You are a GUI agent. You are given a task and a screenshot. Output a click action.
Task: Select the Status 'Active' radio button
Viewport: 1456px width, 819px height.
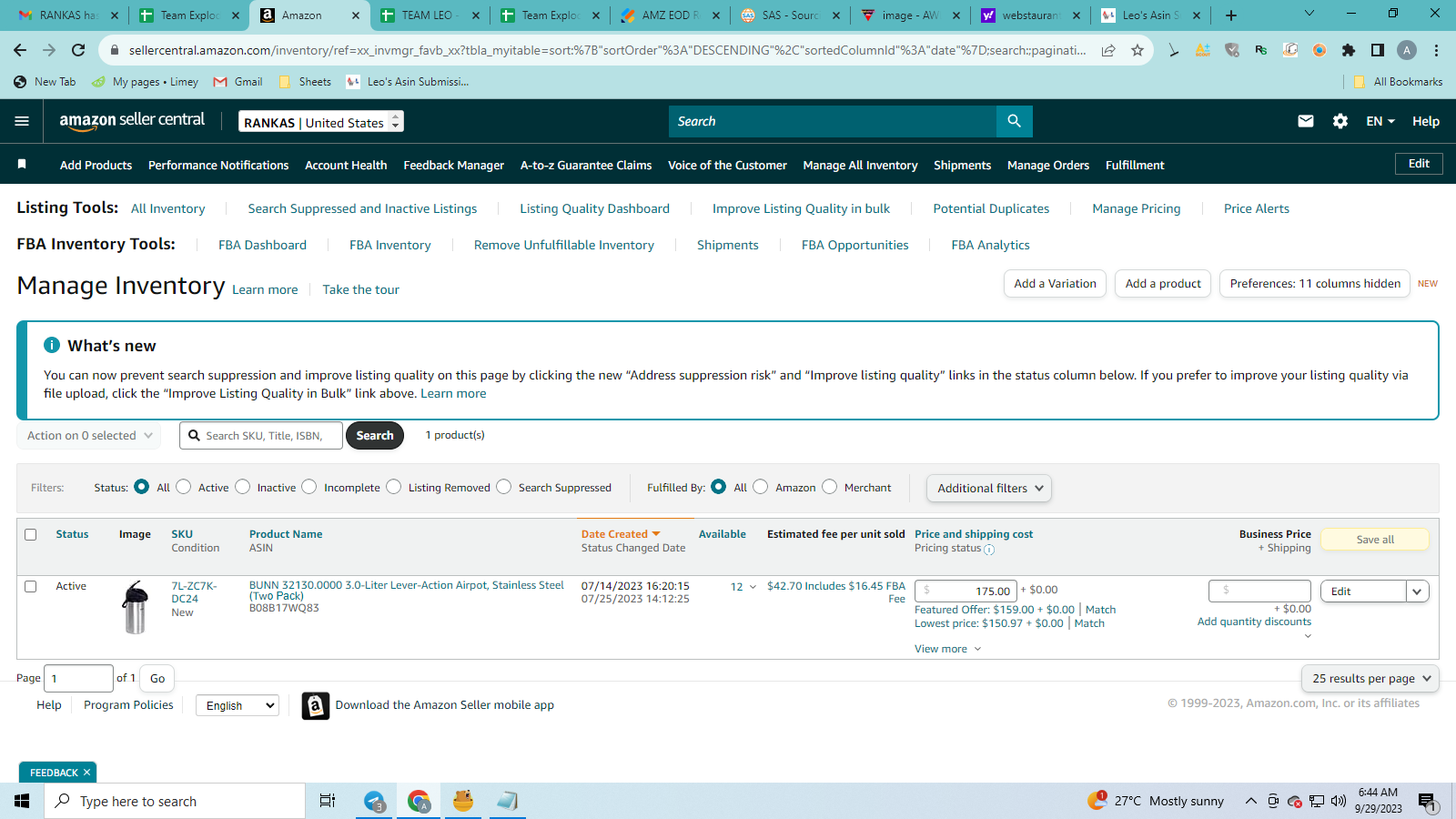(x=184, y=487)
